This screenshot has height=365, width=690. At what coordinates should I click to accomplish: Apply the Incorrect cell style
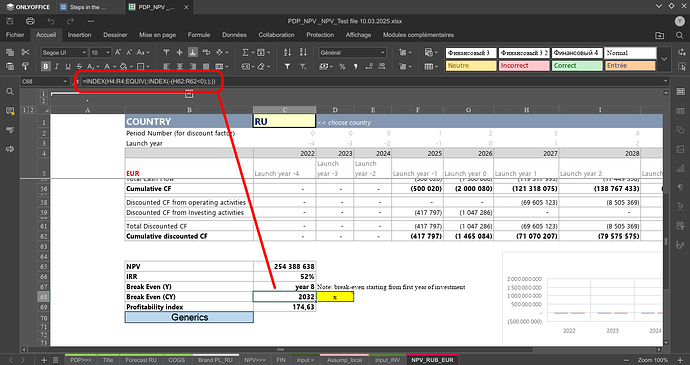tap(524, 66)
